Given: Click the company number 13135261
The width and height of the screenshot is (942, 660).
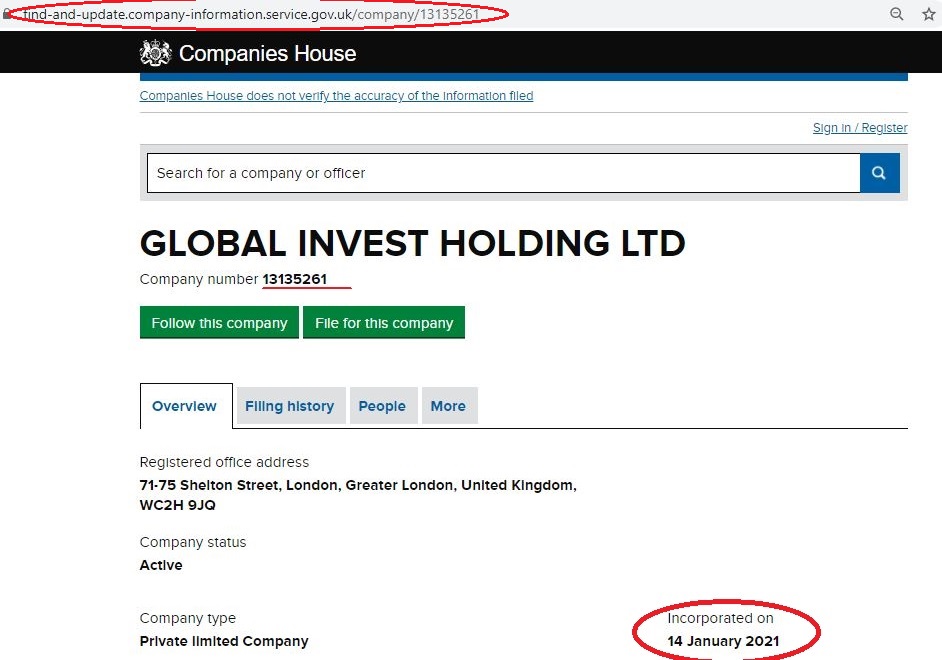Looking at the screenshot, I should click(x=294, y=279).
